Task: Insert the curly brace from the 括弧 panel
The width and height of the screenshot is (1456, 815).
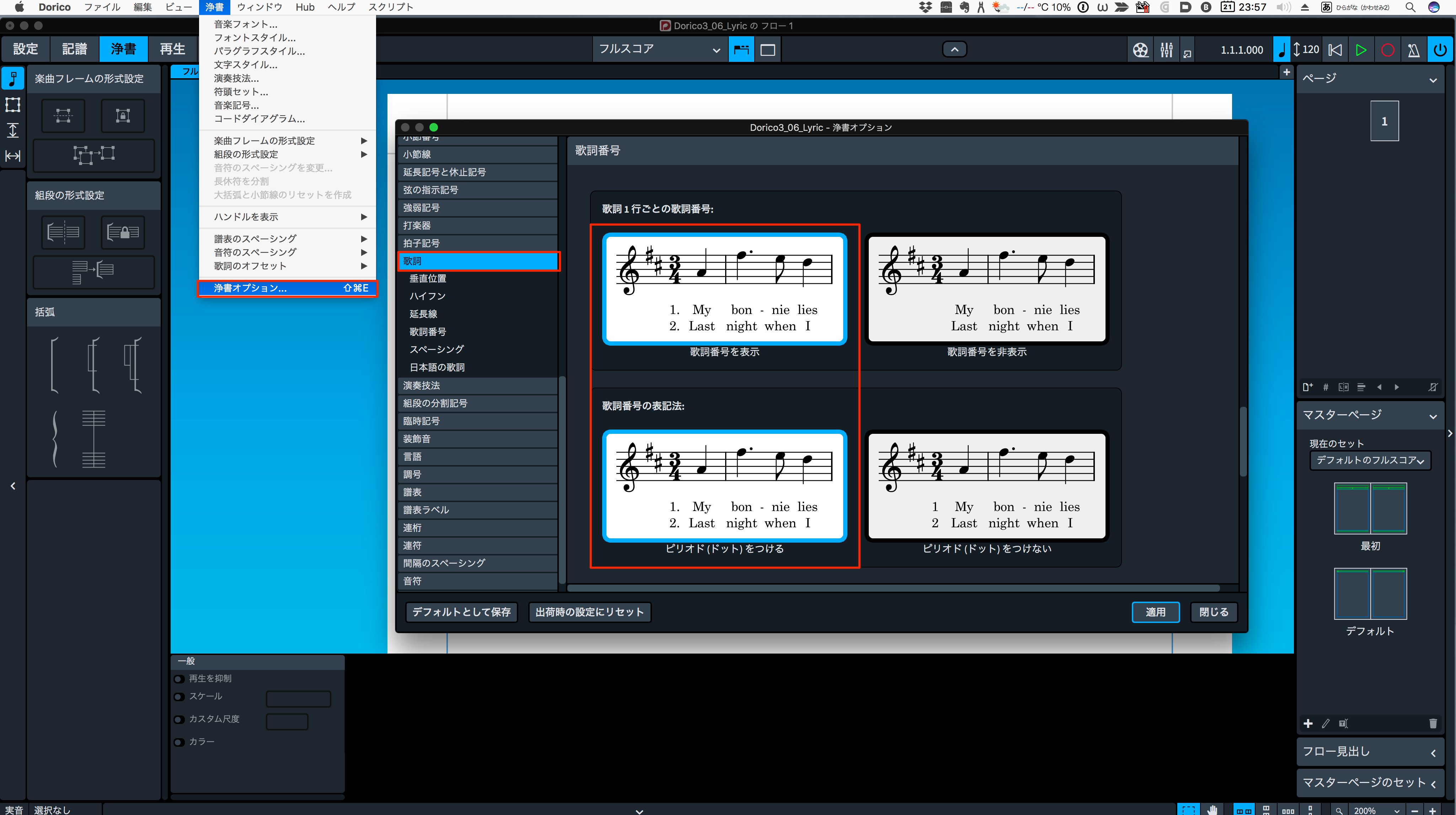Action: (55, 439)
